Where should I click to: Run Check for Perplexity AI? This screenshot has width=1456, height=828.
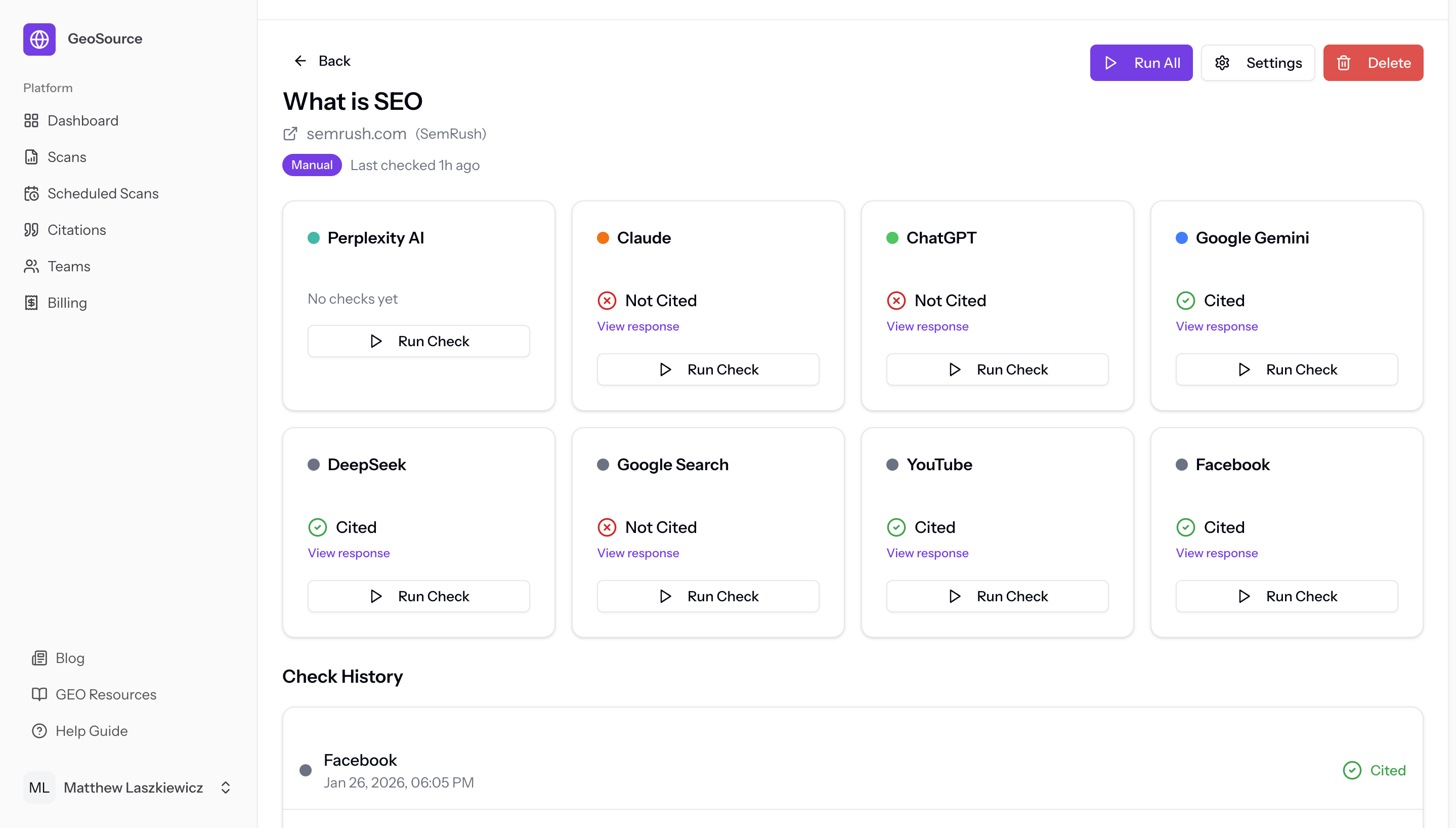click(x=419, y=341)
